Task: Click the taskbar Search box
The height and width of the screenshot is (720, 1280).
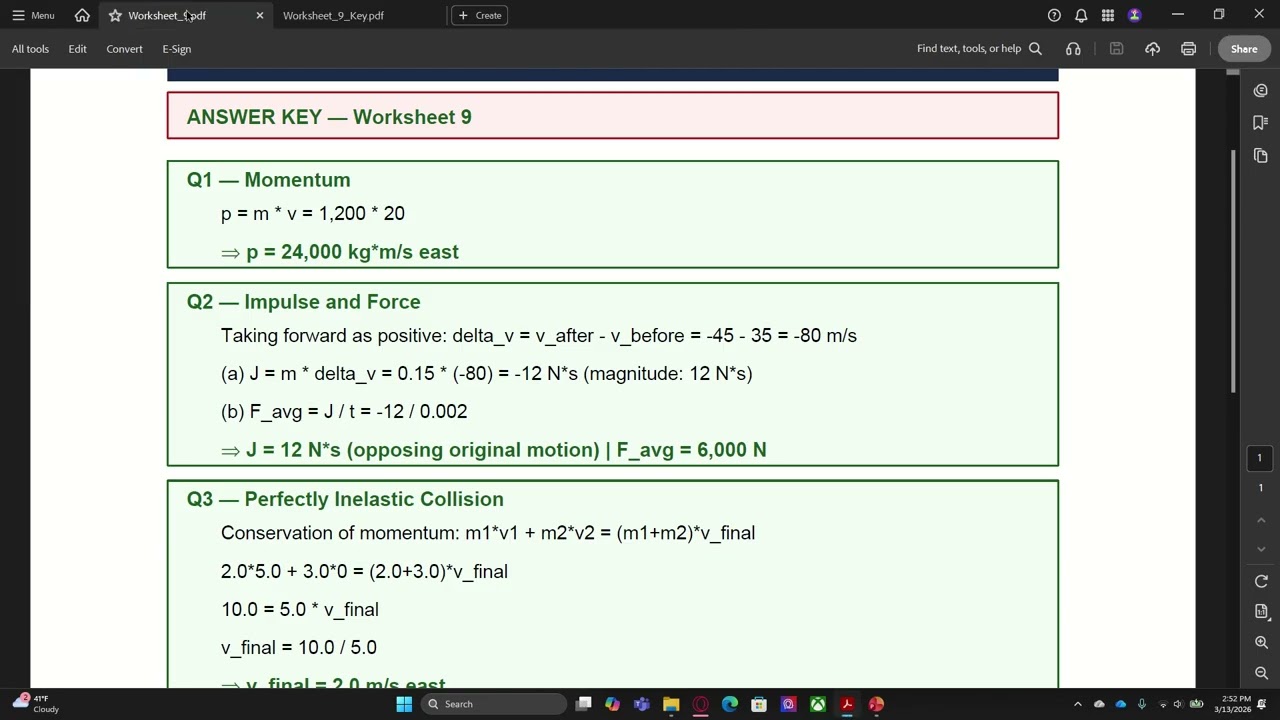Action: 494,704
